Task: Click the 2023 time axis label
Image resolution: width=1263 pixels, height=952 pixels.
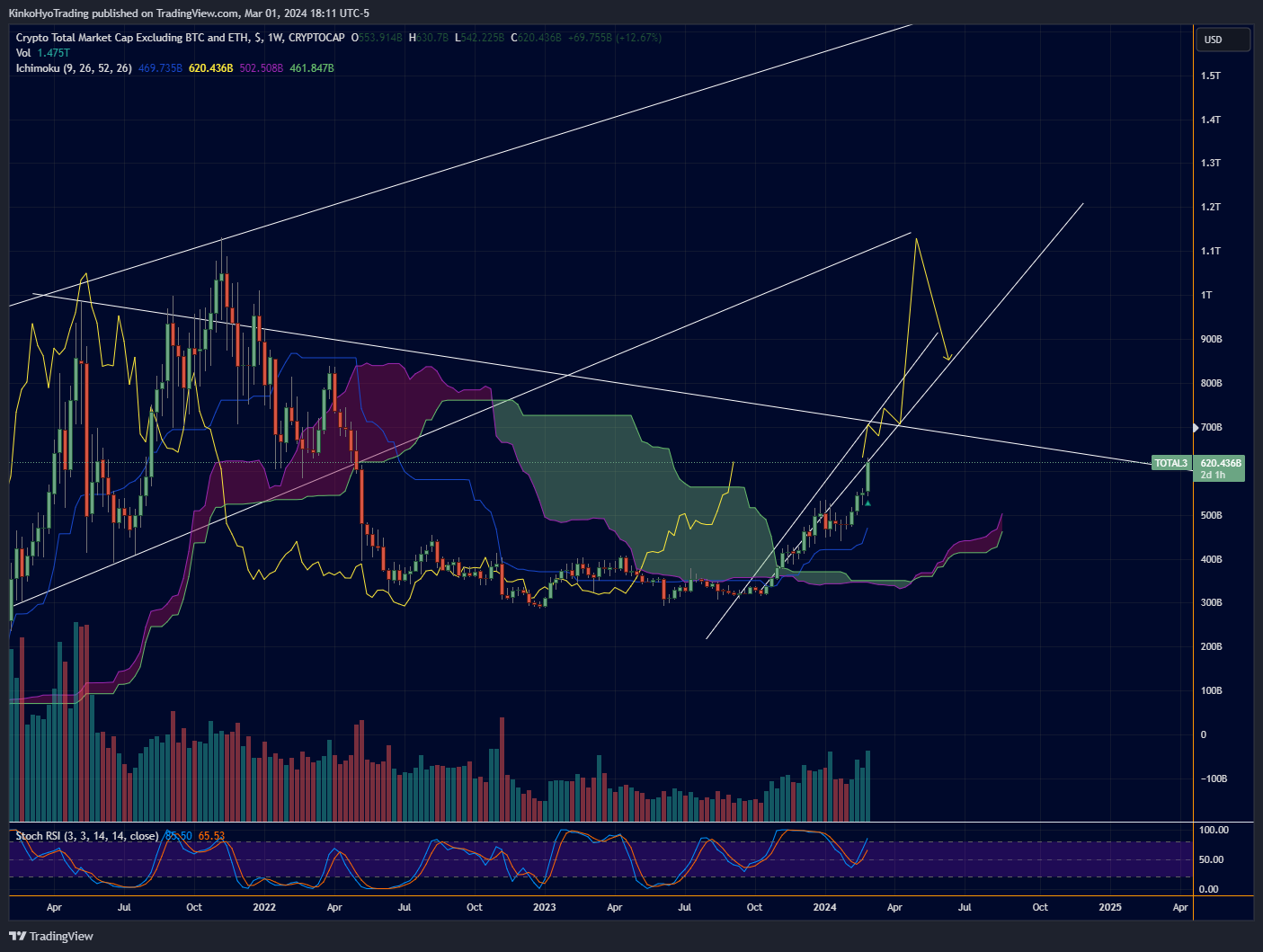Action: tap(545, 907)
